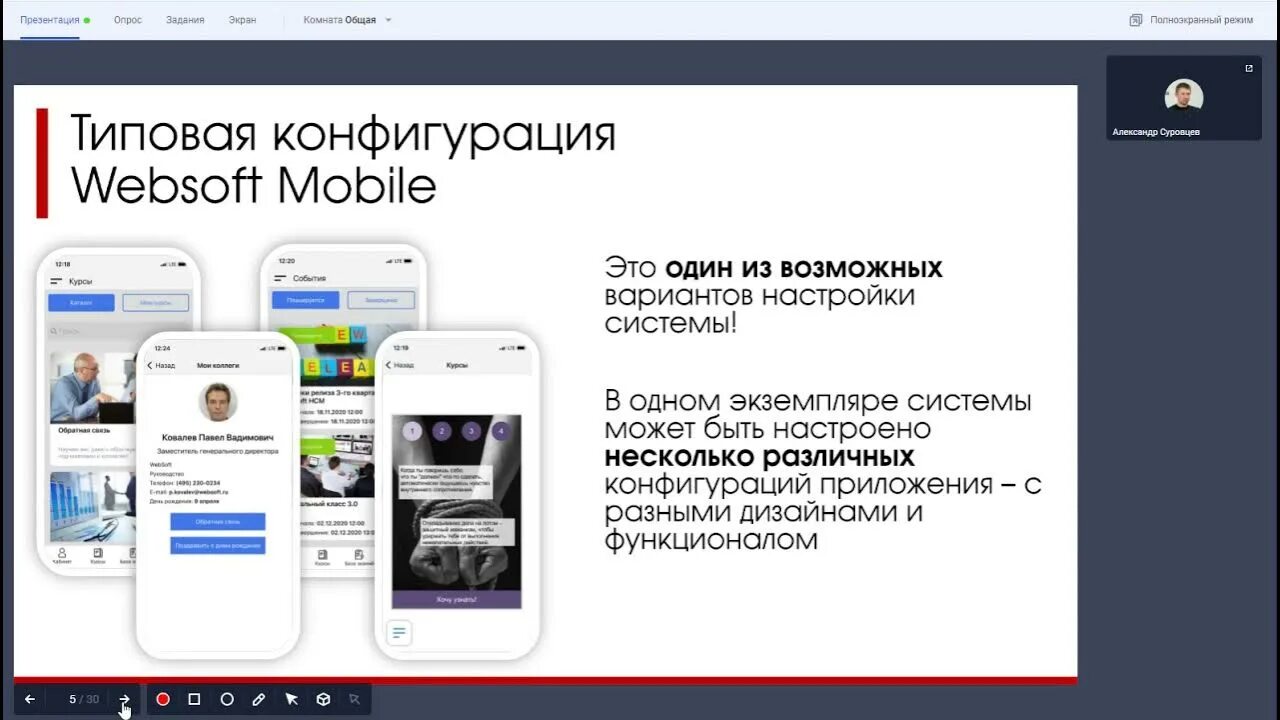Open the Опрос tab
Screen dimensions: 1280x720
(x=128, y=20)
